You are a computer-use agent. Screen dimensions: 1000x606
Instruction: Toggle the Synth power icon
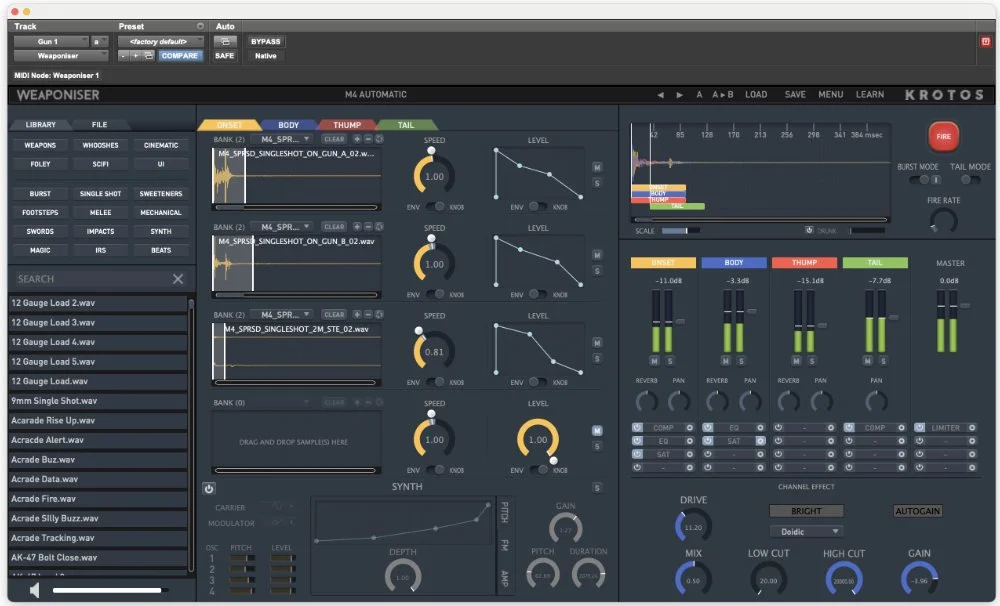tap(209, 489)
